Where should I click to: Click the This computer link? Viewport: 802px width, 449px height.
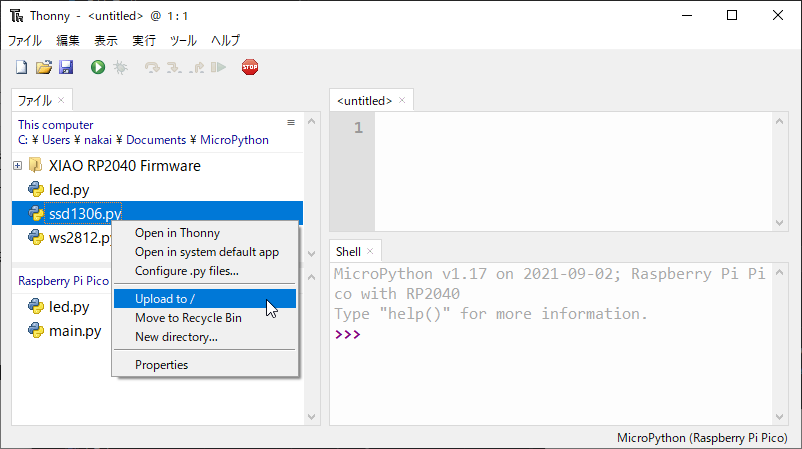click(55, 125)
